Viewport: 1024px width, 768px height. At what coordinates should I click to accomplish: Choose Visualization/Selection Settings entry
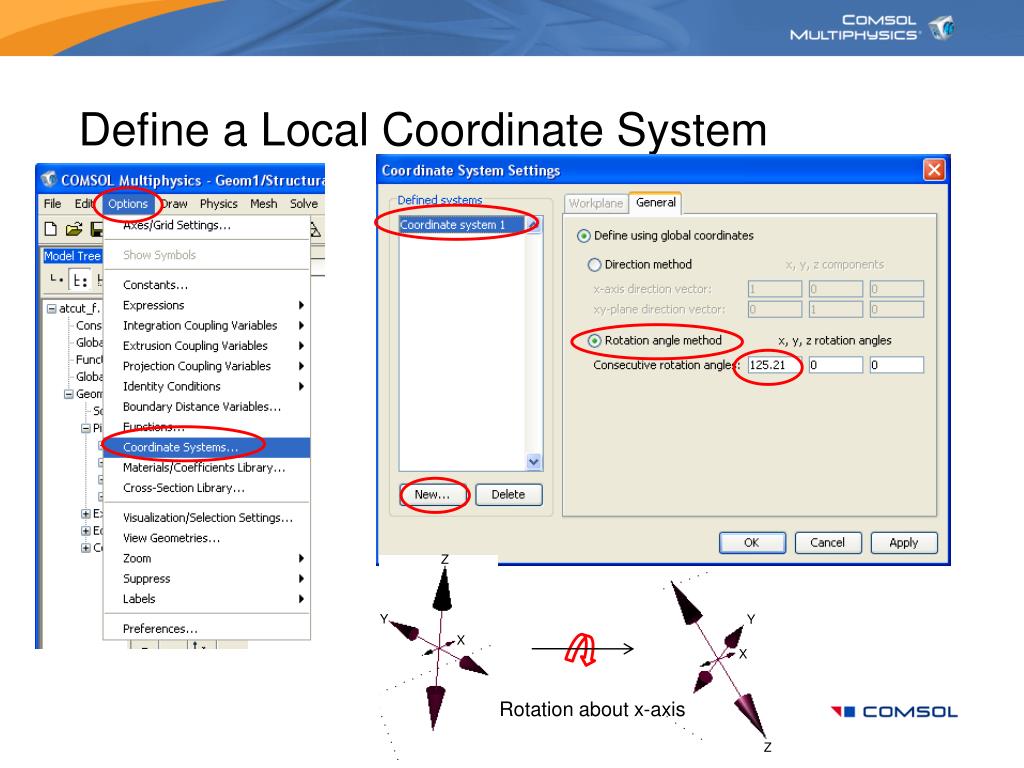tap(206, 517)
